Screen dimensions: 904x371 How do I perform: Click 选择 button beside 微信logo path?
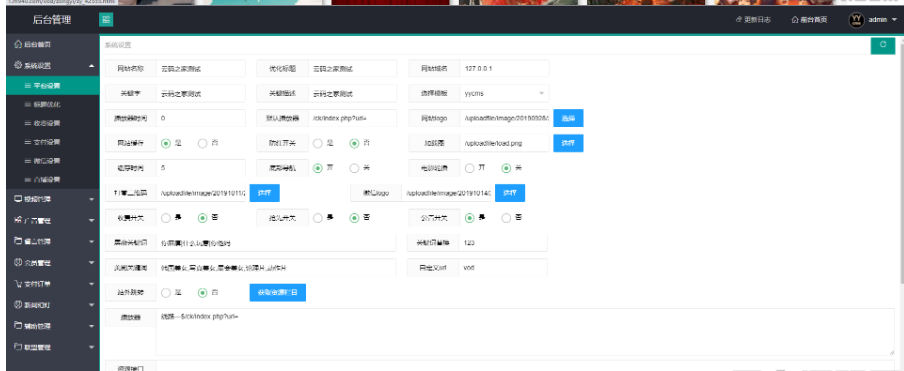pyautogui.click(x=510, y=193)
